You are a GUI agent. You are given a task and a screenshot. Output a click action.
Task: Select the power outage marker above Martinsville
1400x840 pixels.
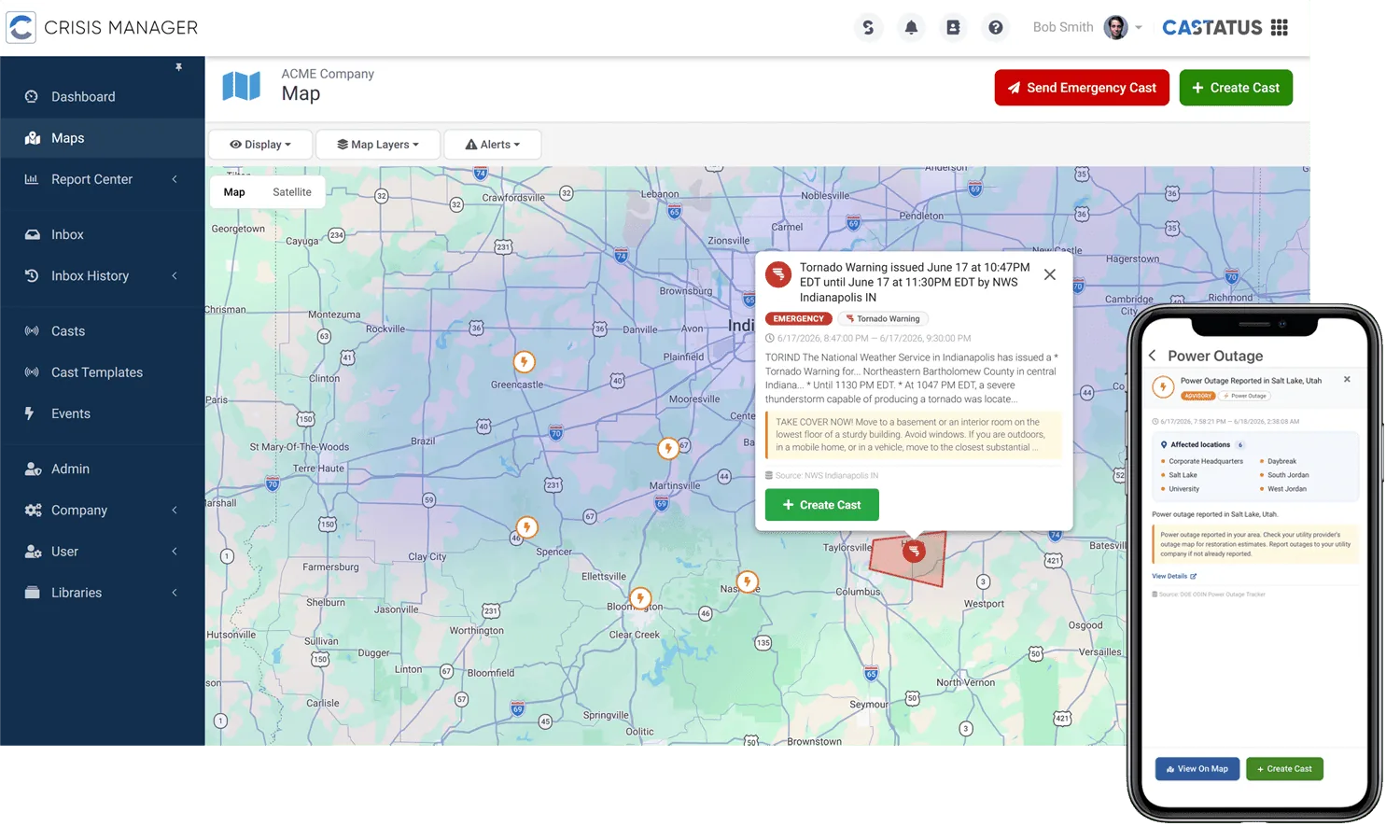(x=668, y=449)
